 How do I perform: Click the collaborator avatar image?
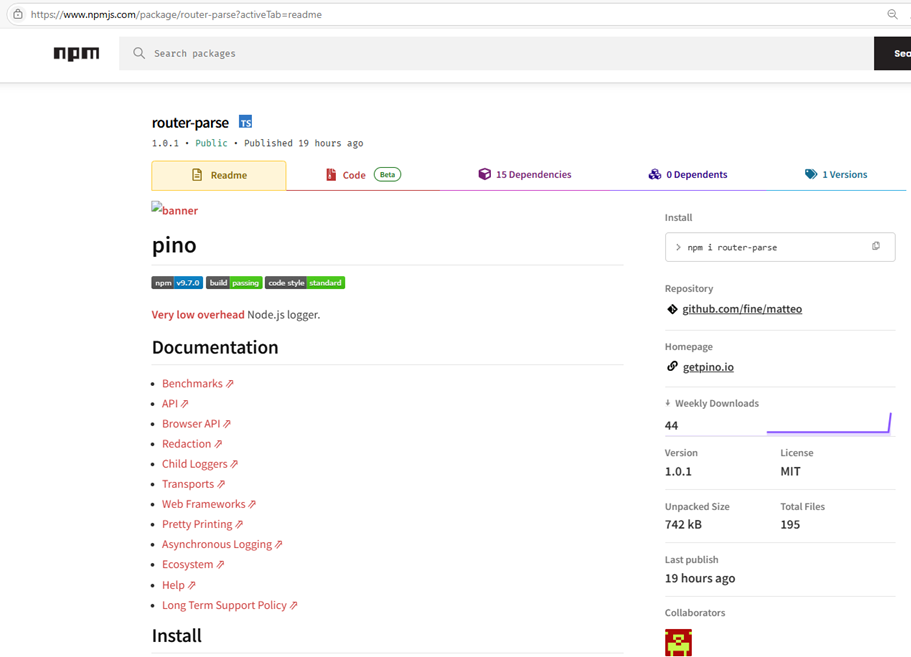tap(678, 642)
